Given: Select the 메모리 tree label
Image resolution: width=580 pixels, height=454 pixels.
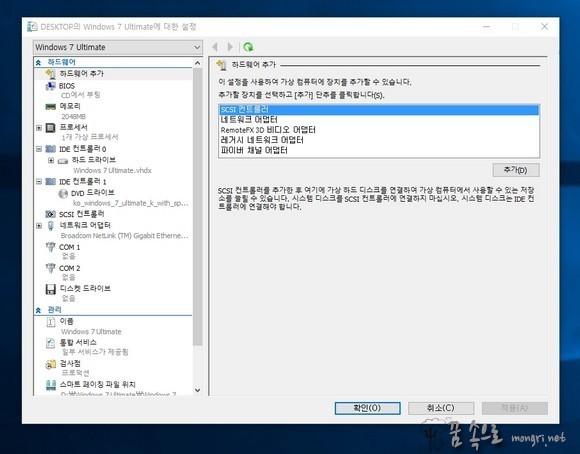Looking at the screenshot, I should 70,107.
